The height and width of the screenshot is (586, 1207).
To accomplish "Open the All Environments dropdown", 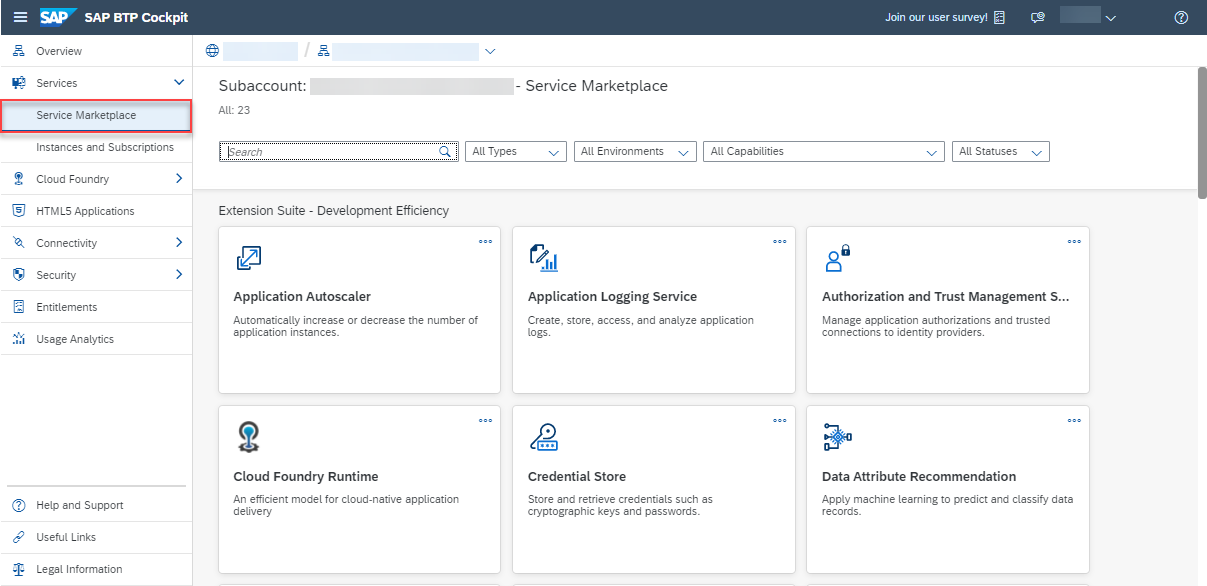I will pos(635,152).
